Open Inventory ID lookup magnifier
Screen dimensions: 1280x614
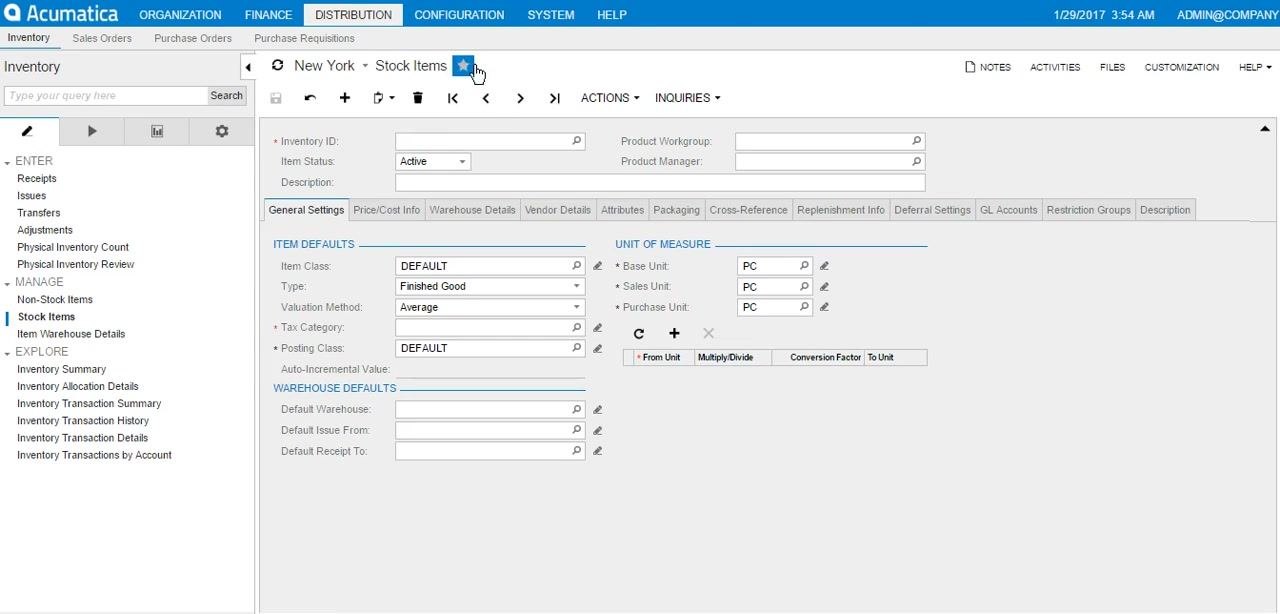(577, 141)
